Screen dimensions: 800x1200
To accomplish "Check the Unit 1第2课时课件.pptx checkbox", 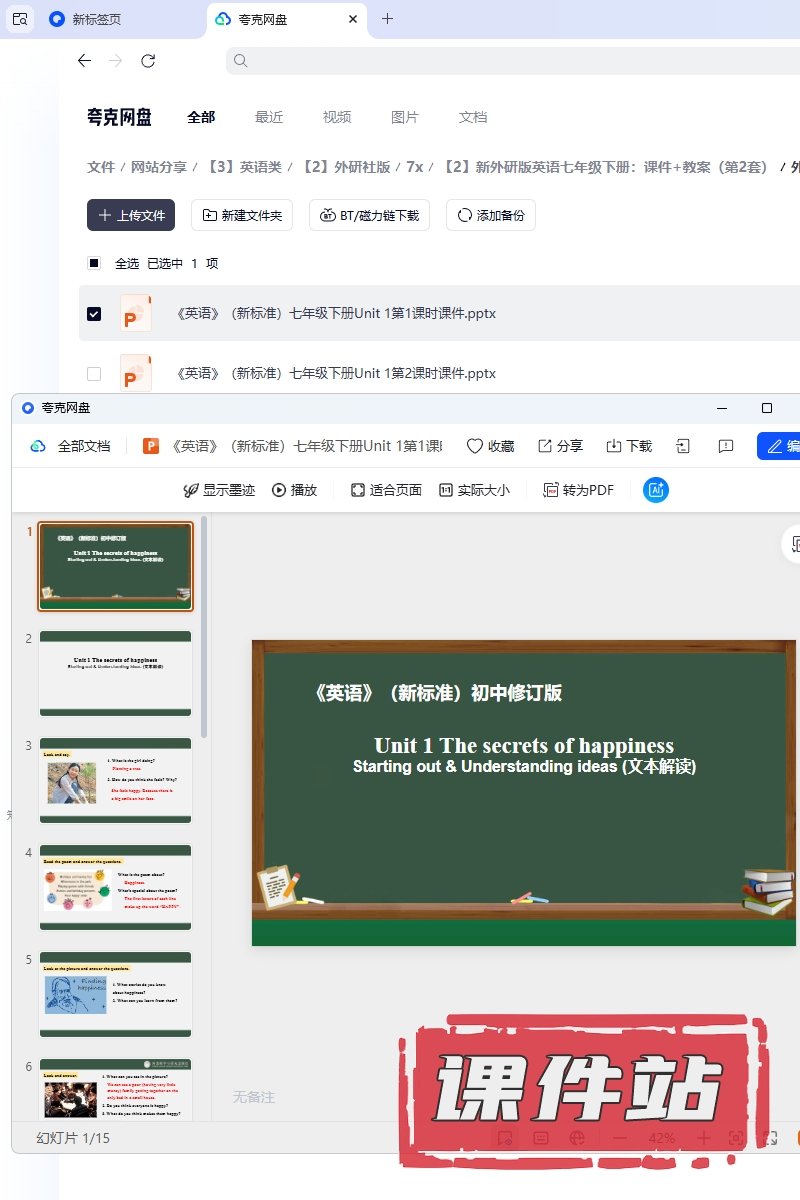I will 94,374.
